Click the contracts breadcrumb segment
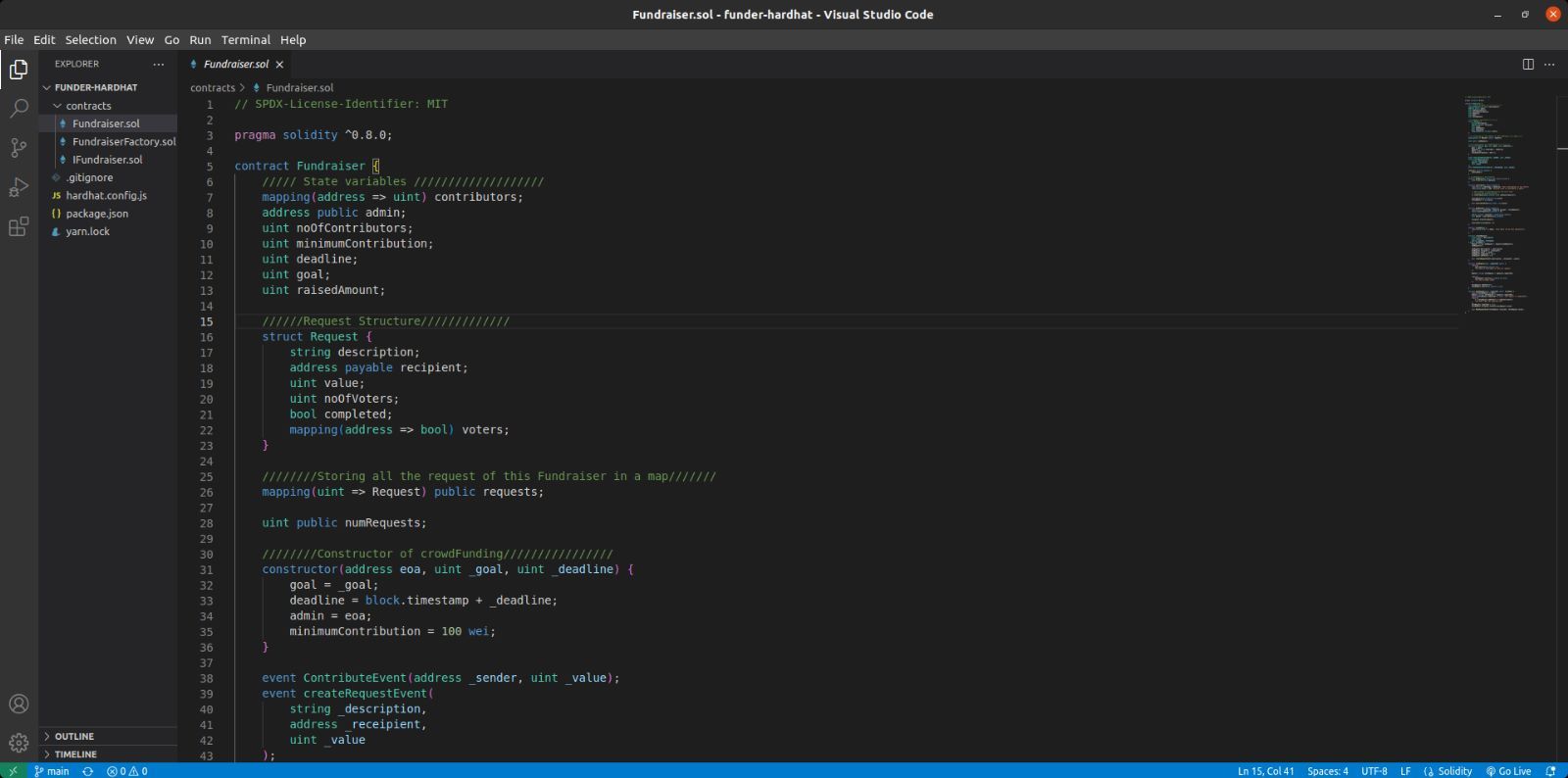This screenshot has width=1568, height=778. click(213, 88)
